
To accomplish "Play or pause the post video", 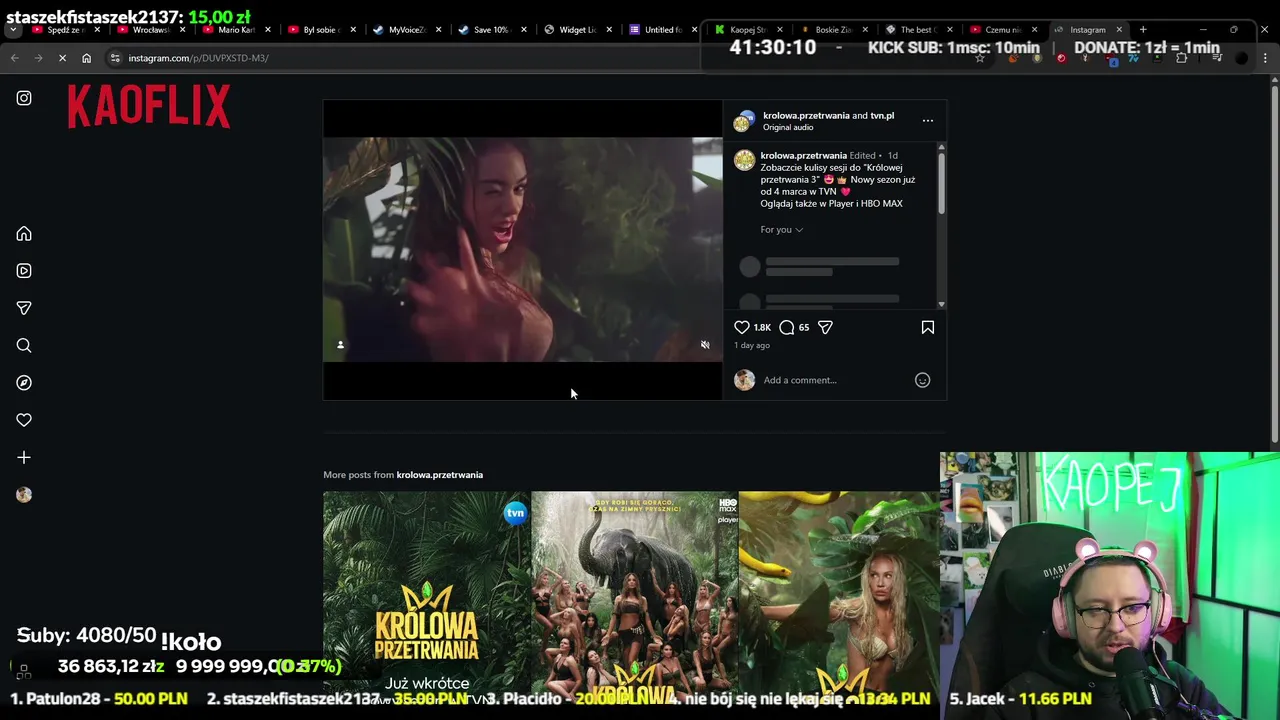I will point(522,250).
